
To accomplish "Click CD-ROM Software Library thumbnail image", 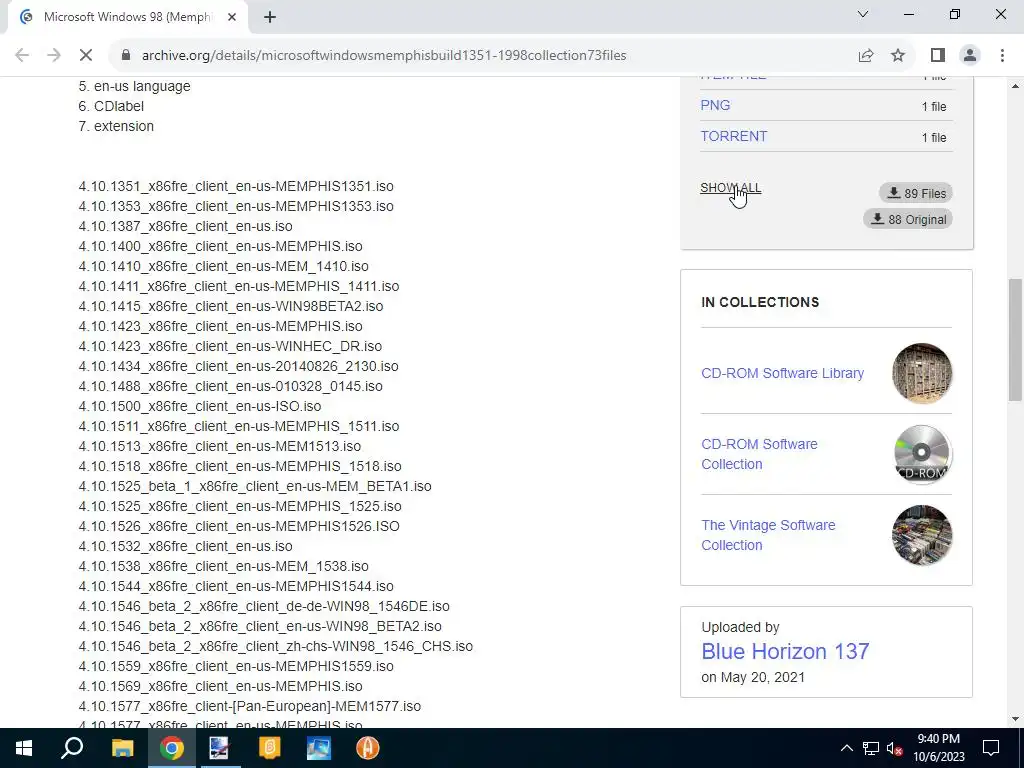I will [x=921, y=373].
